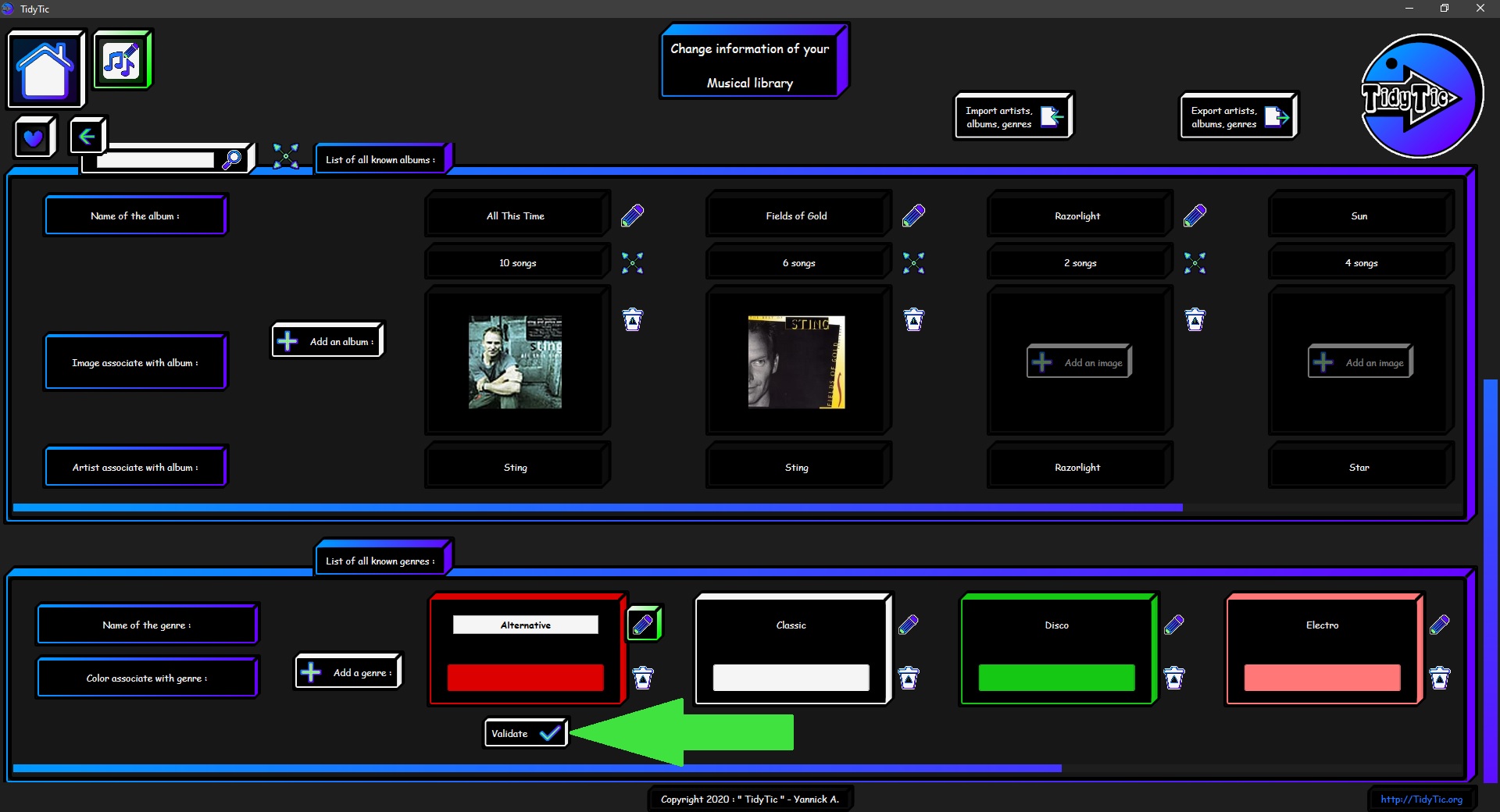Click the magnifier search icon

click(x=232, y=159)
